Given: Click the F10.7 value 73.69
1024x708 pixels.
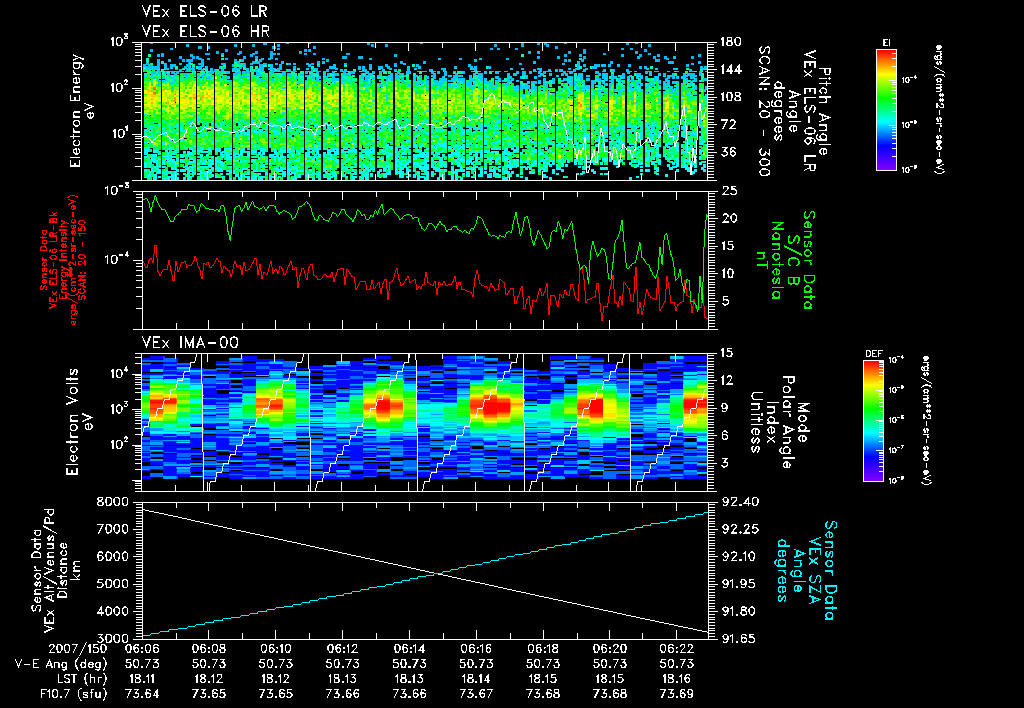Looking at the screenshot, I should (677, 694).
